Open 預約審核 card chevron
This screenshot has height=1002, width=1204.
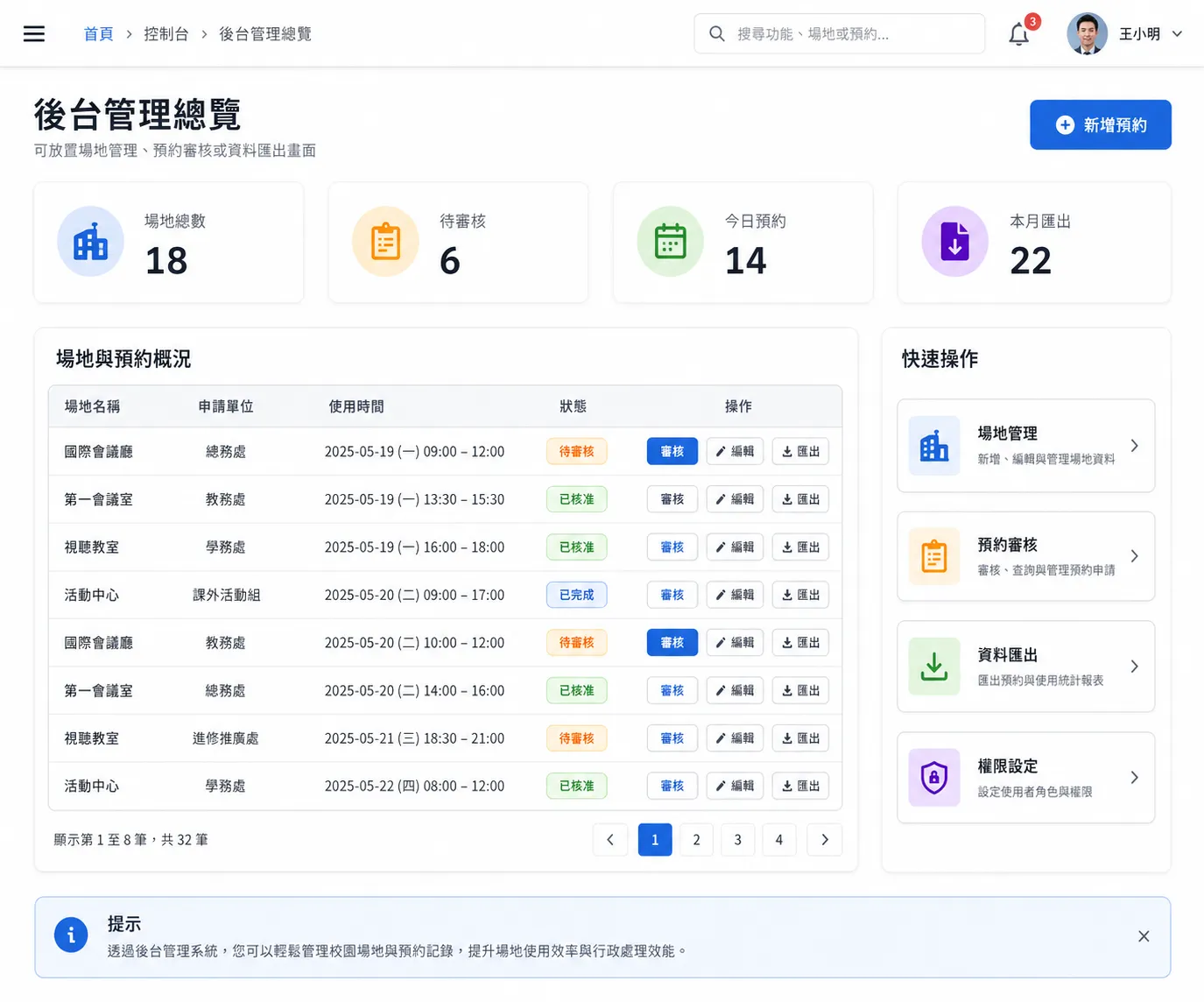click(1134, 556)
